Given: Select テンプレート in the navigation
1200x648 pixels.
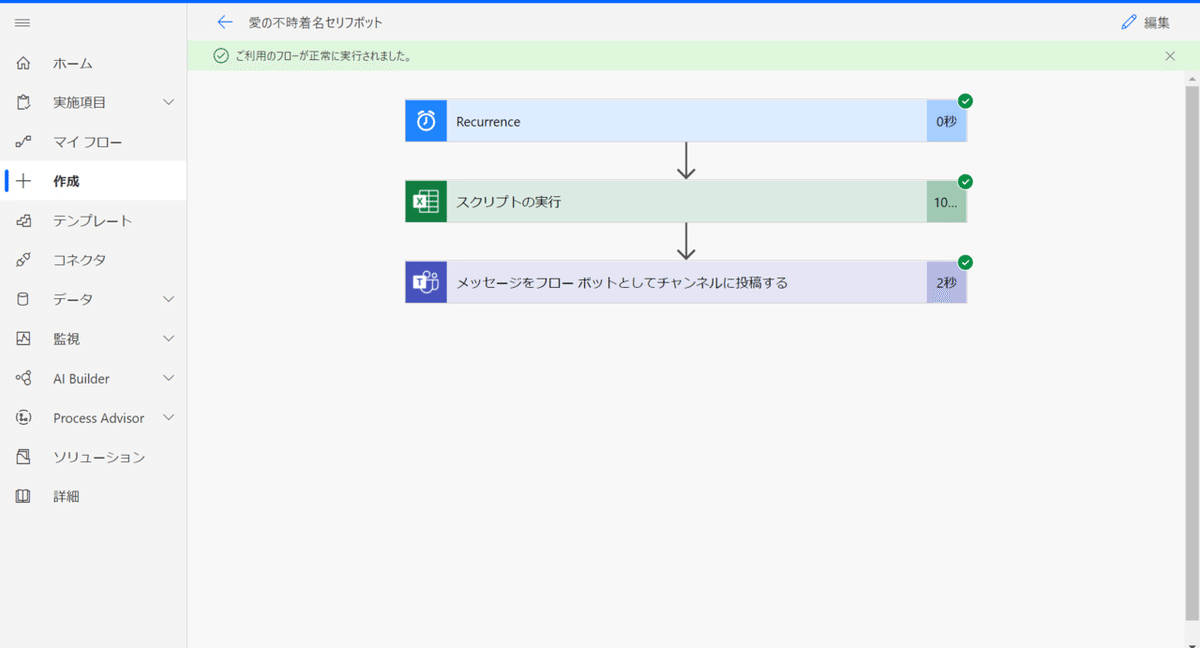Looking at the screenshot, I should [92, 221].
